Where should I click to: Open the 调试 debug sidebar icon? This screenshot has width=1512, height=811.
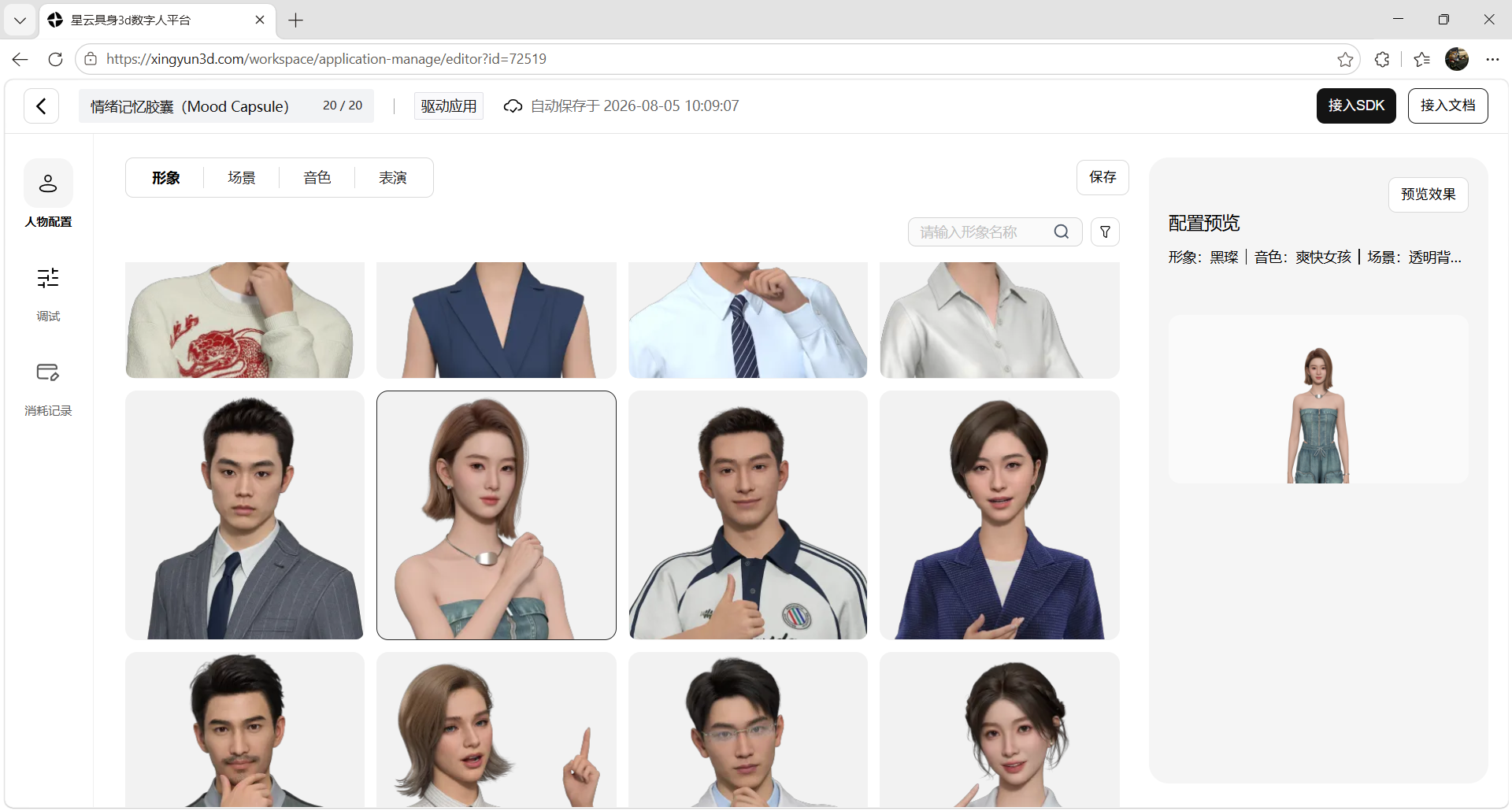coord(48,278)
